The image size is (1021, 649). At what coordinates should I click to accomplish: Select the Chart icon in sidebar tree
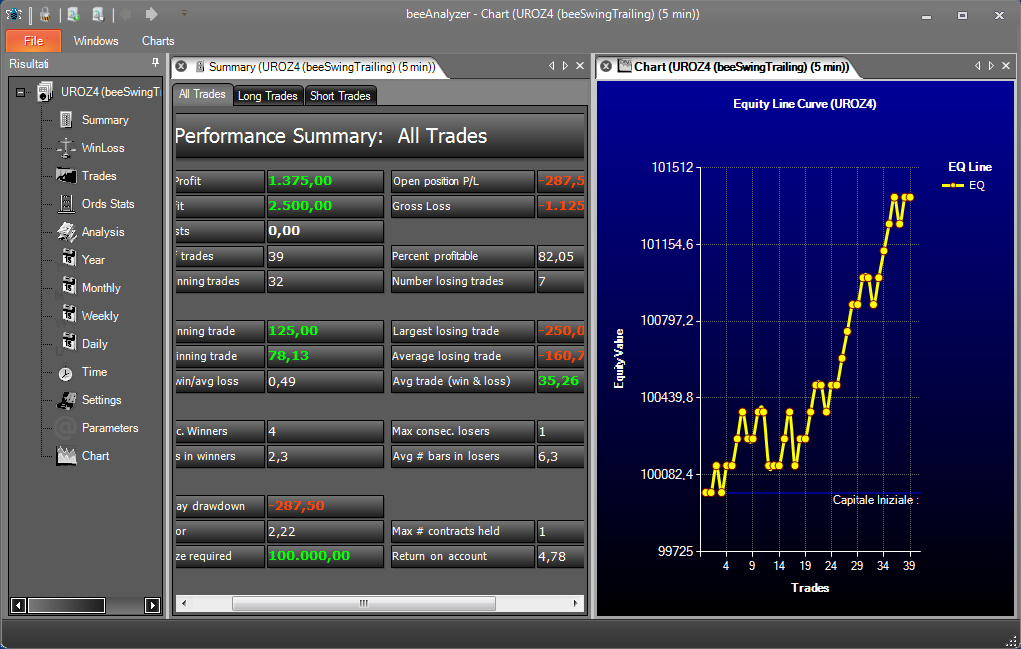point(66,456)
